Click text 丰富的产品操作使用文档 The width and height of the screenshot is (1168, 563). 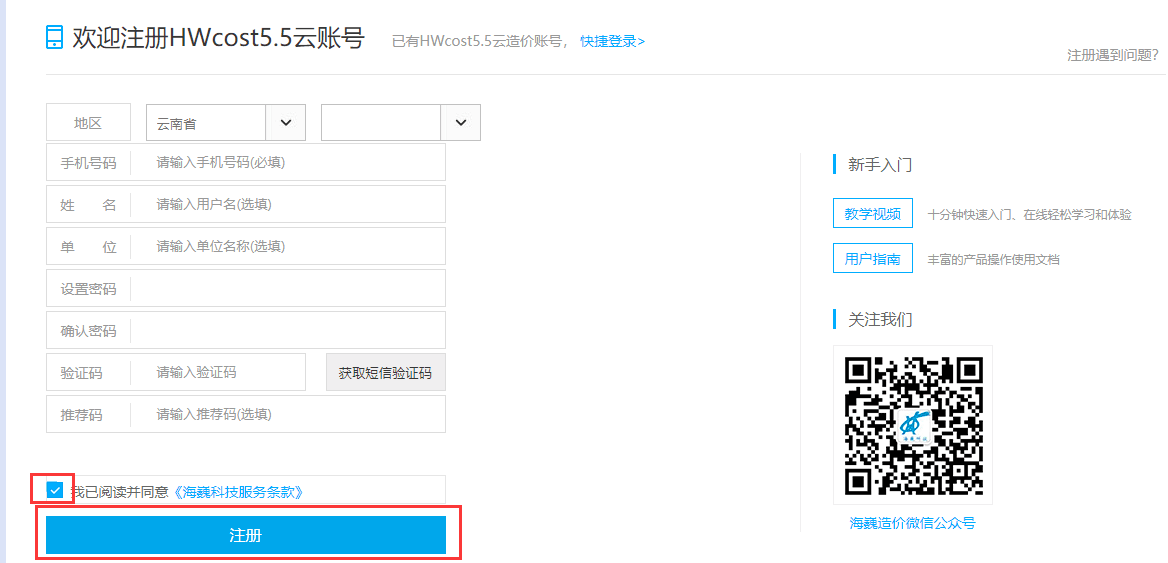(993, 260)
